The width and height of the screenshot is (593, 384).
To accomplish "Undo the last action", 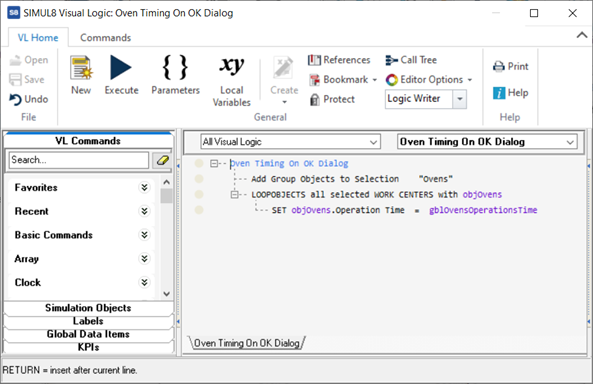I will [x=29, y=99].
